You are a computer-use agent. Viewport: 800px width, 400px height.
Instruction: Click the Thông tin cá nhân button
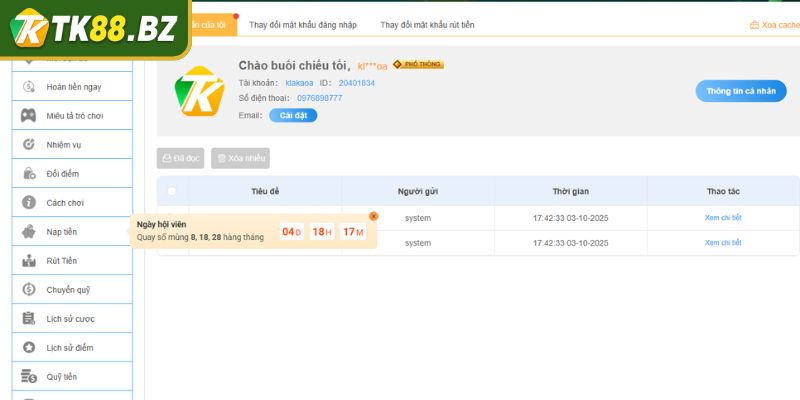click(x=740, y=91)
